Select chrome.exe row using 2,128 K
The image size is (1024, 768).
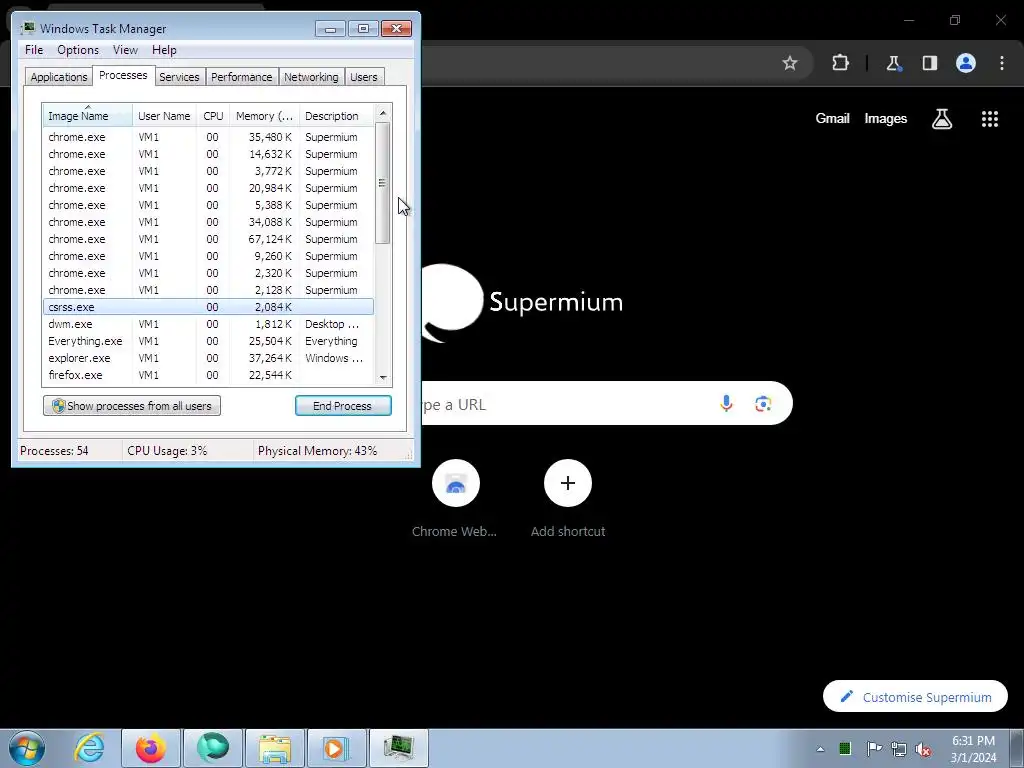208,290
